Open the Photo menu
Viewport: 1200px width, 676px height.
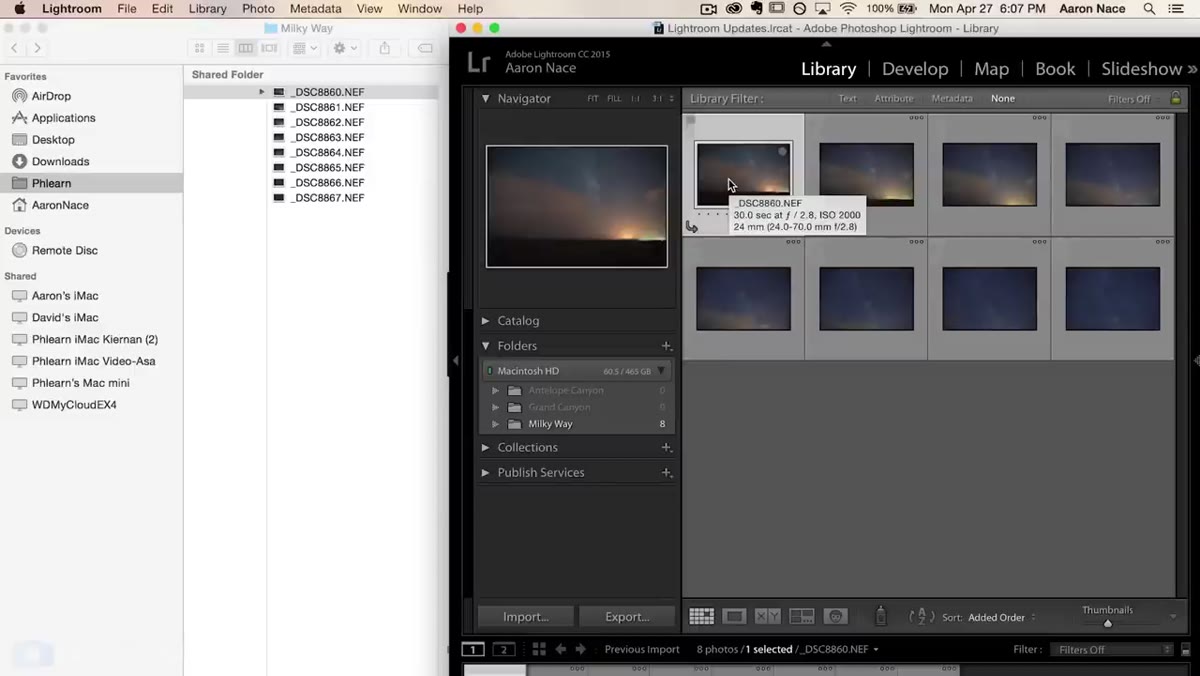[258, 9]
